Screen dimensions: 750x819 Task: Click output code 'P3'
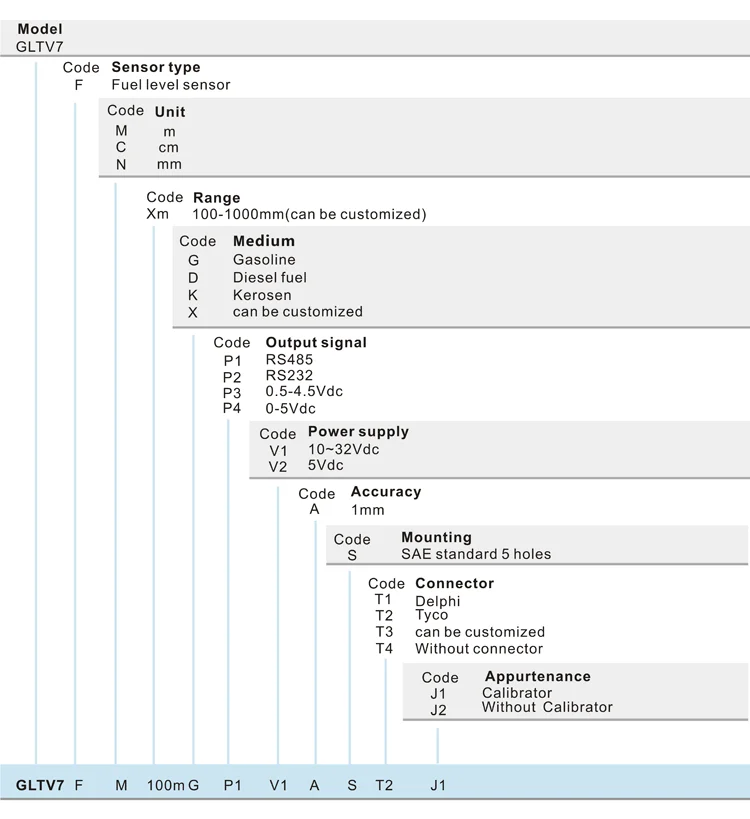click(232, 393)
